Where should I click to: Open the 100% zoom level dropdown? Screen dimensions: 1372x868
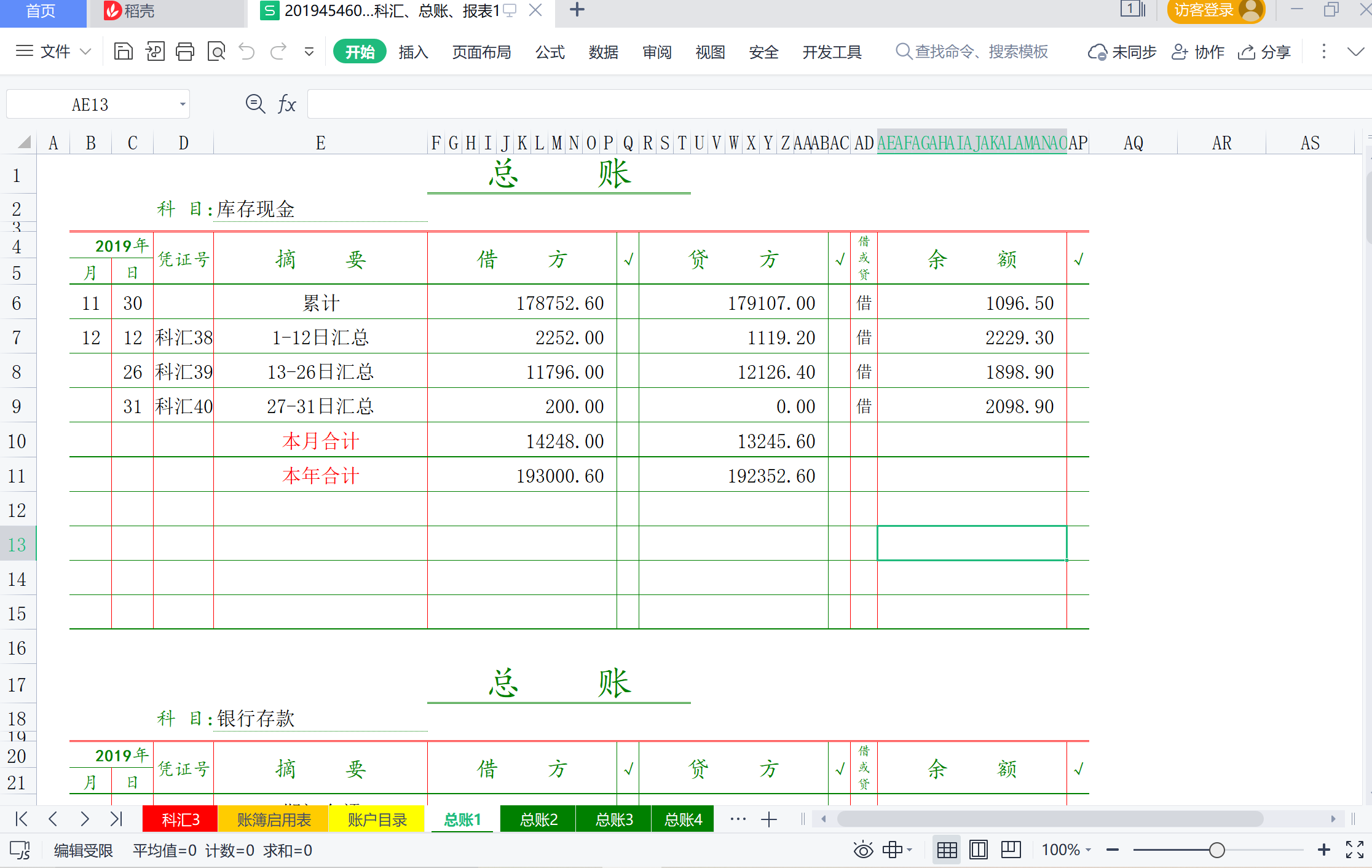pos(1067,850)
